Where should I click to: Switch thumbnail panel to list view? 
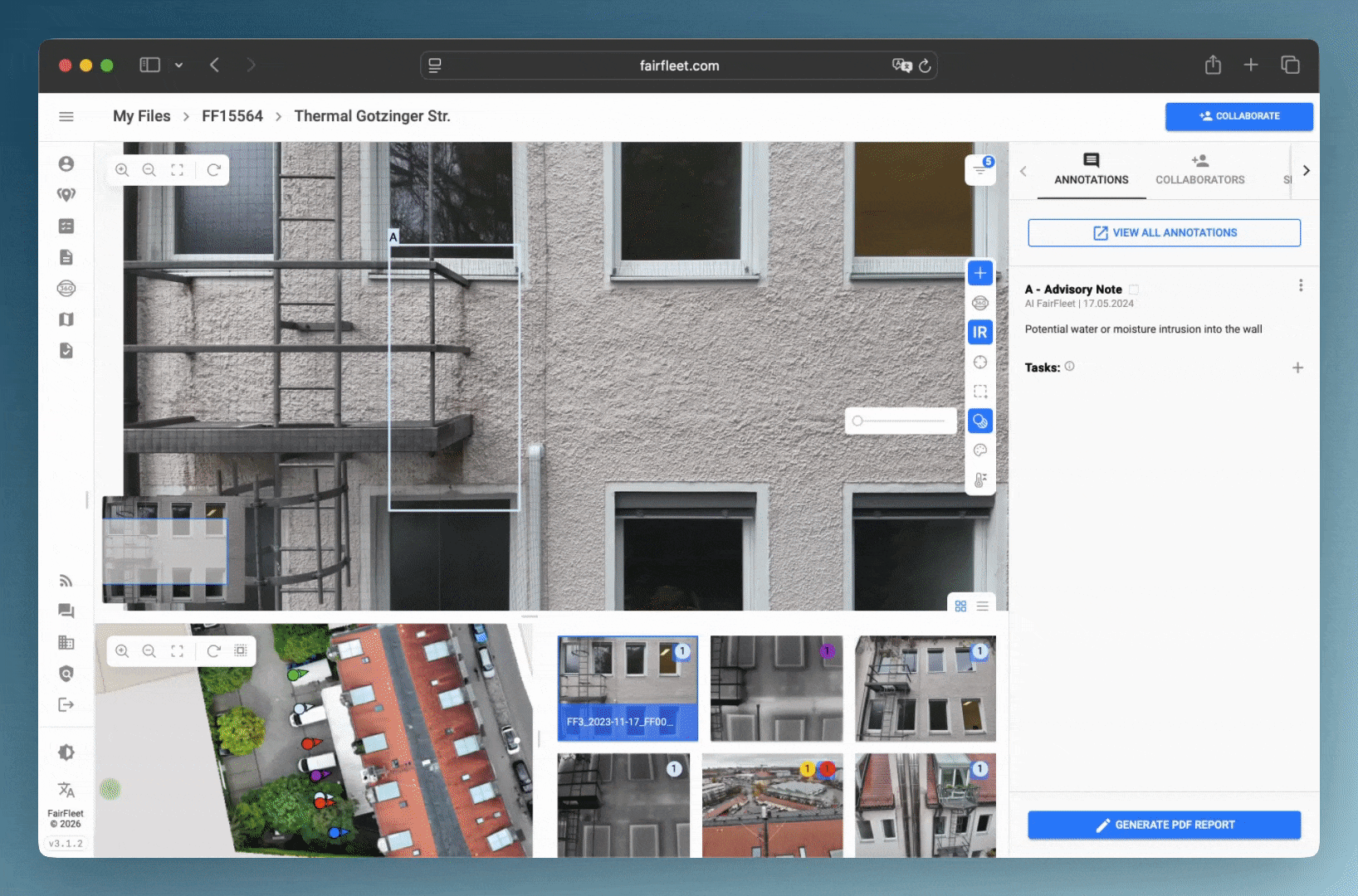click(982, 606)
